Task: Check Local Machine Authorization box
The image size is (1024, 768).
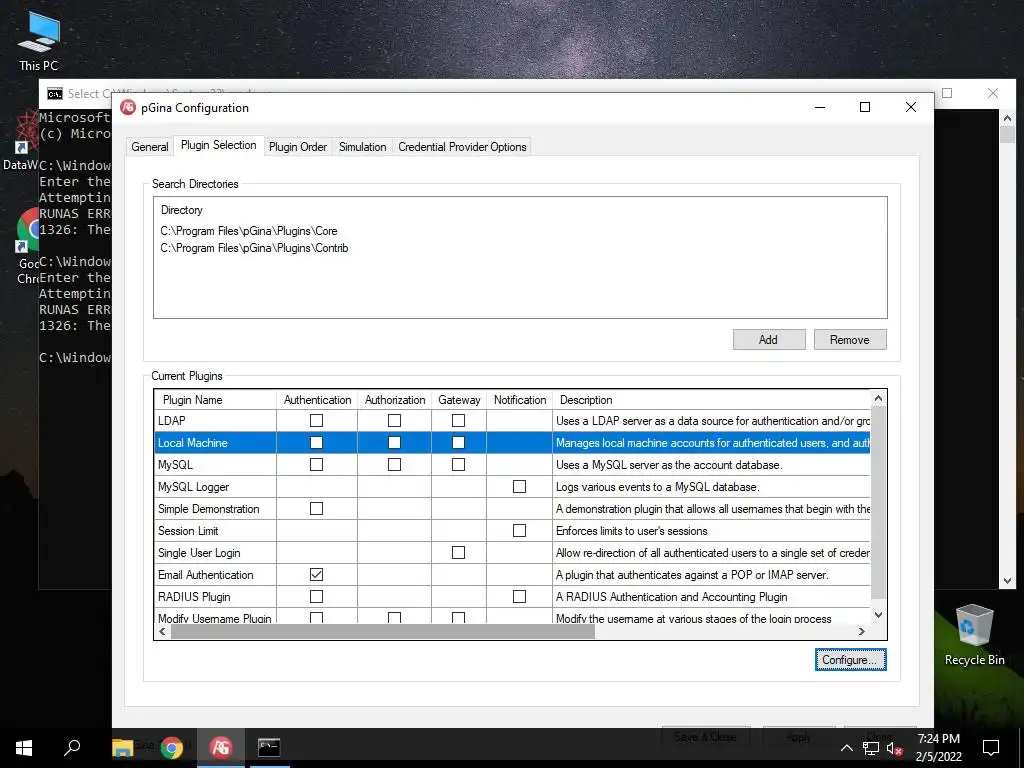Action: (x=394, y=443)
